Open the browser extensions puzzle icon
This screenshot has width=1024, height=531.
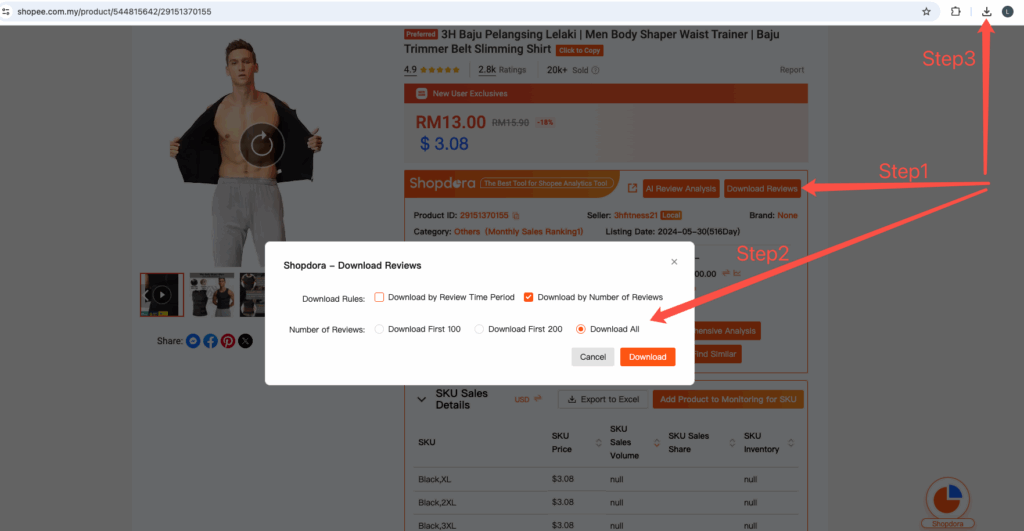click(x=956, y=11)
